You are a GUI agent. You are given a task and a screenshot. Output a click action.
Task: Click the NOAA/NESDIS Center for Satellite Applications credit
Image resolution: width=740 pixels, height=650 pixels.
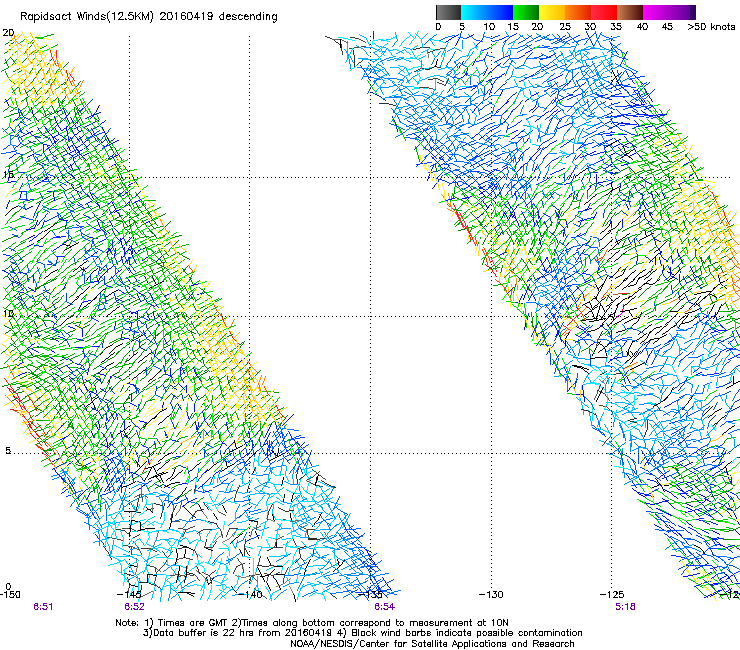coord(432,644)
